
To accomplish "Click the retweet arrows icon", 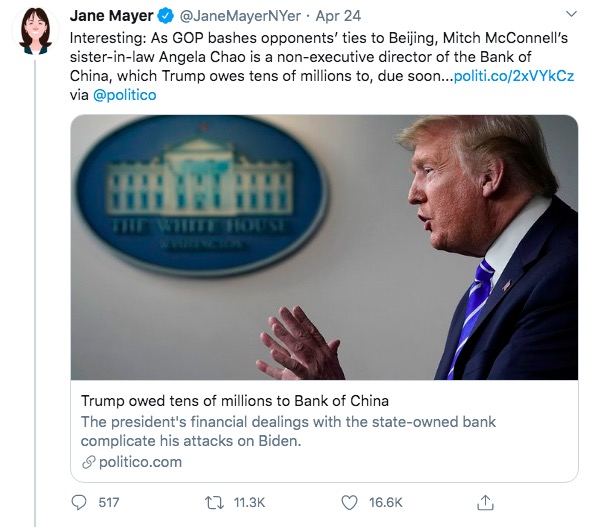I will [x=214, y=503].
